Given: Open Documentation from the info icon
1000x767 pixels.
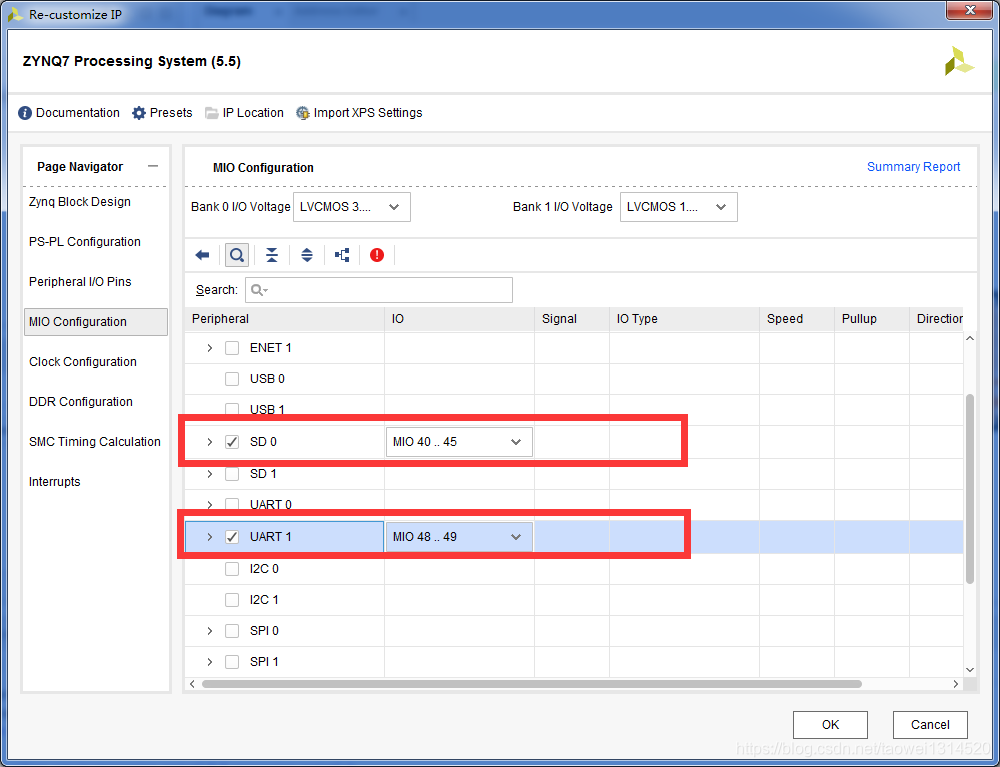Looking at the screenshot, I should tap(69, 113).
